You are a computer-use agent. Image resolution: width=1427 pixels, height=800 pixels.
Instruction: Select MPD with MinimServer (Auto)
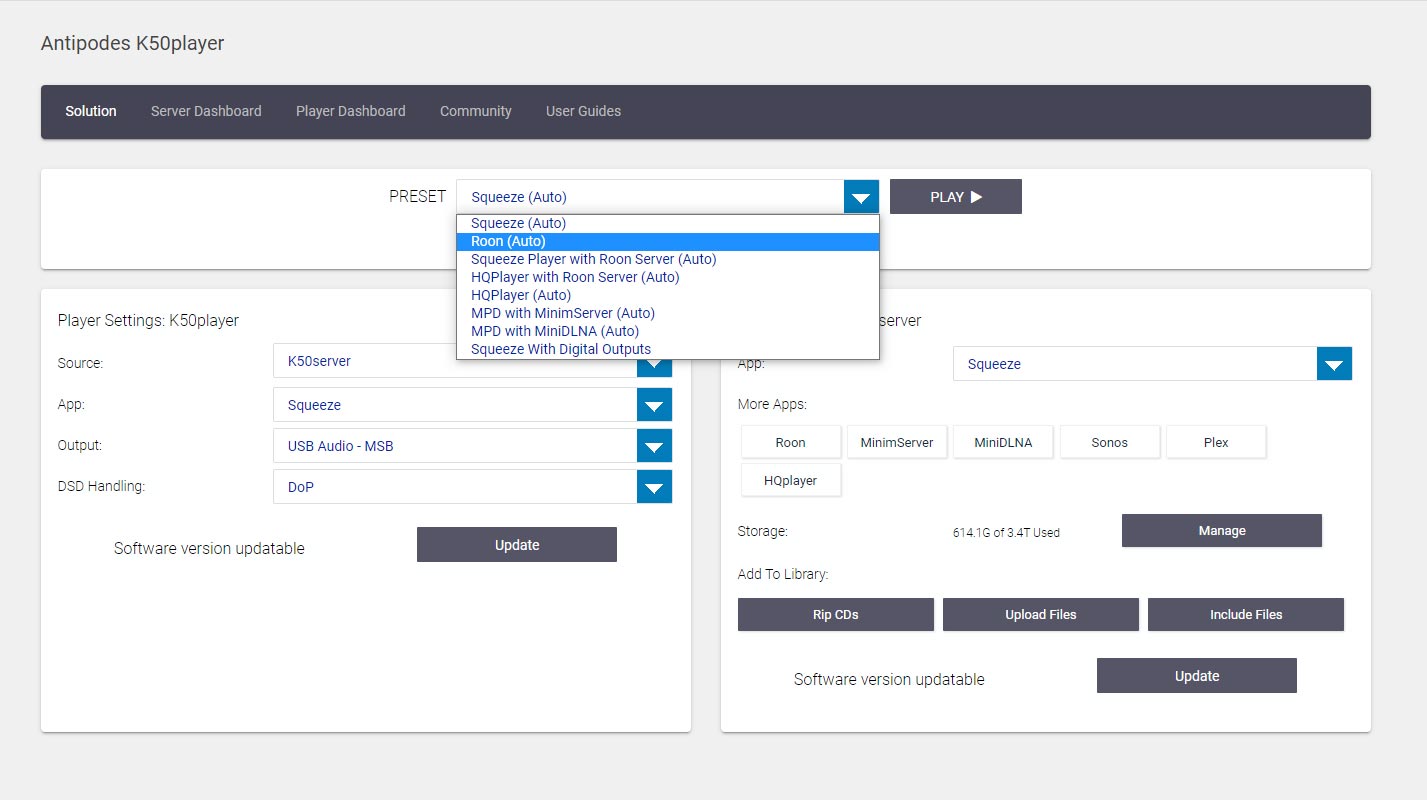[x=668, y=313]
